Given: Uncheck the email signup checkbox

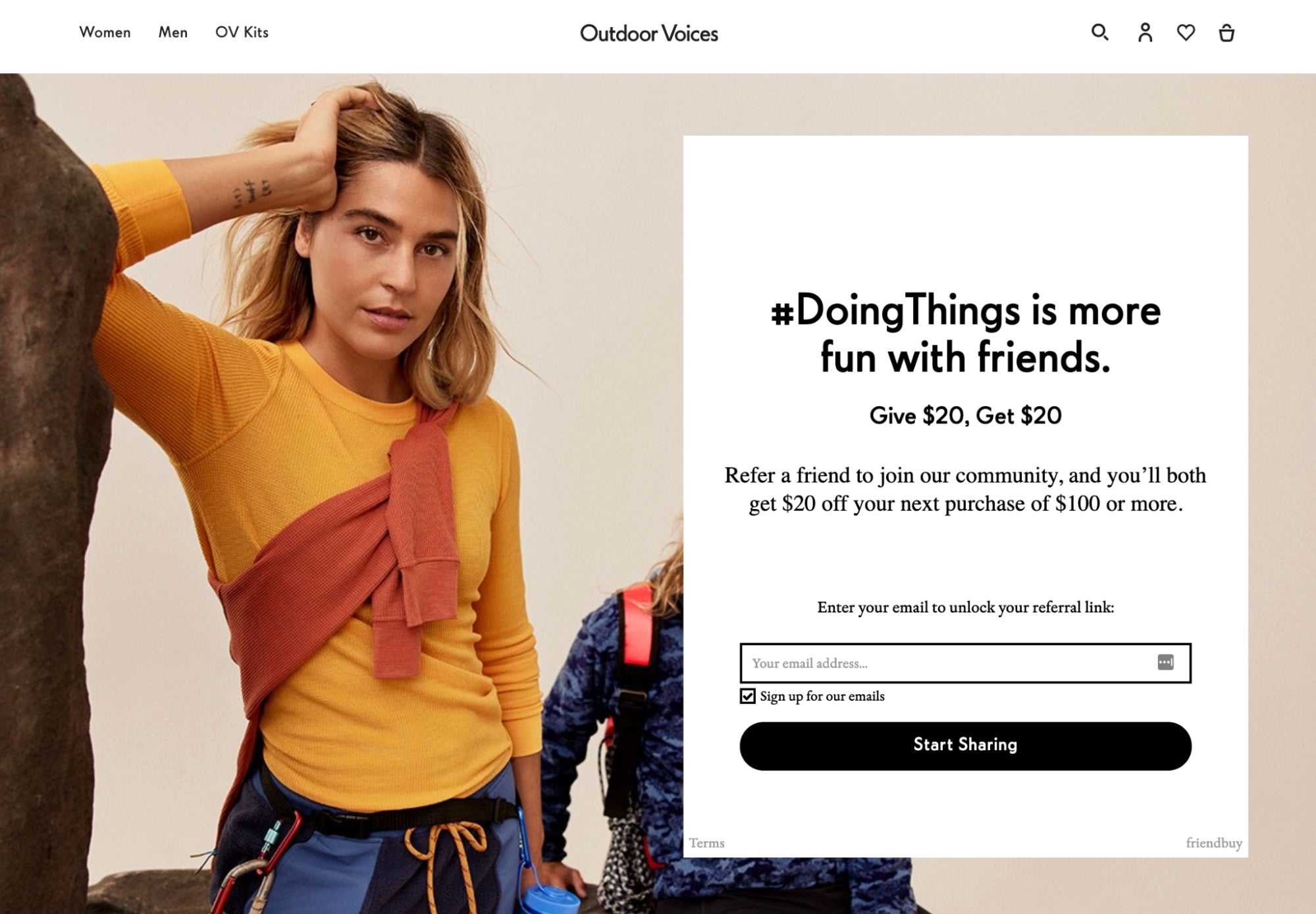Looking at the screenshot, I should click(747, 696).
